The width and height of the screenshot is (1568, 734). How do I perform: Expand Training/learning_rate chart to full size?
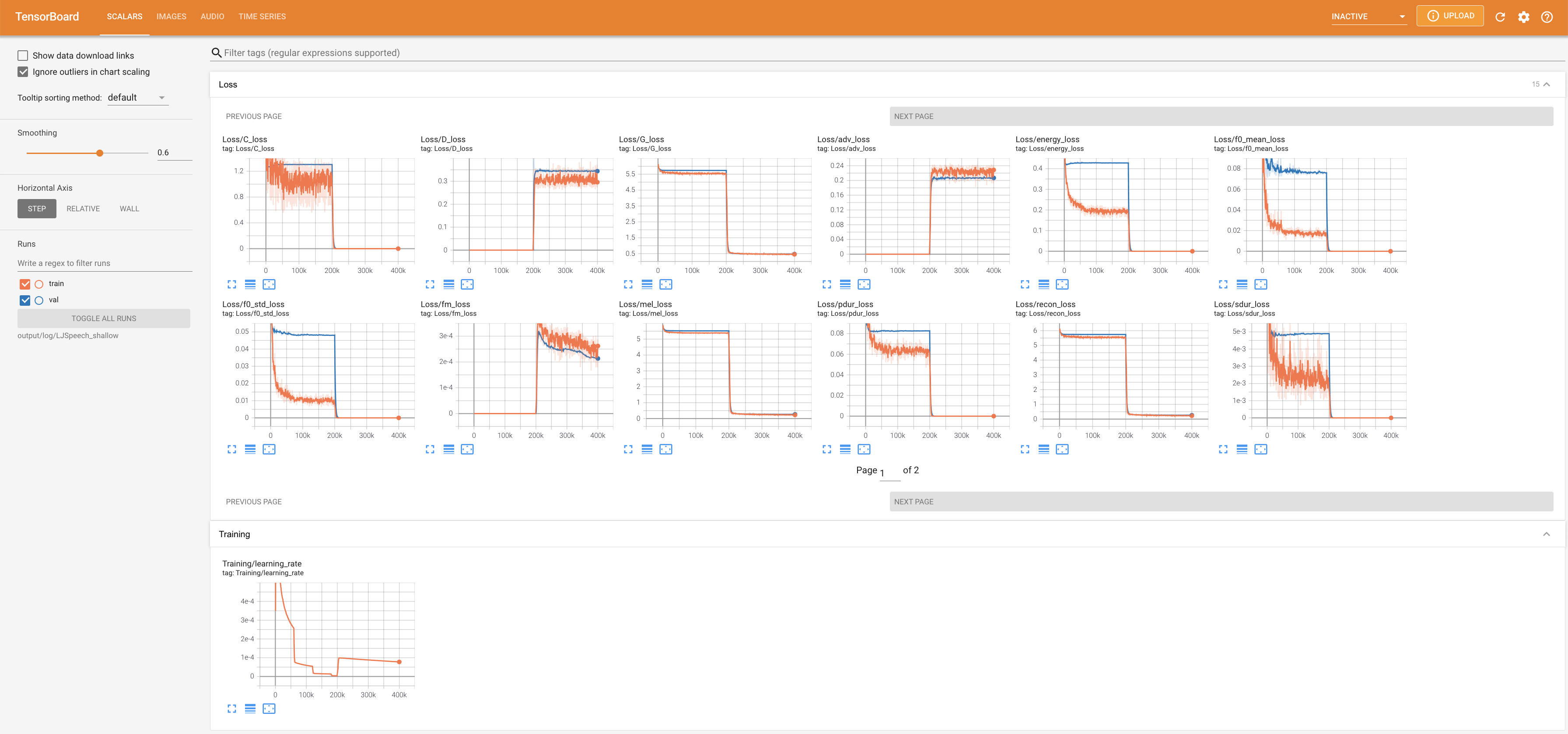tap(231, 709)
